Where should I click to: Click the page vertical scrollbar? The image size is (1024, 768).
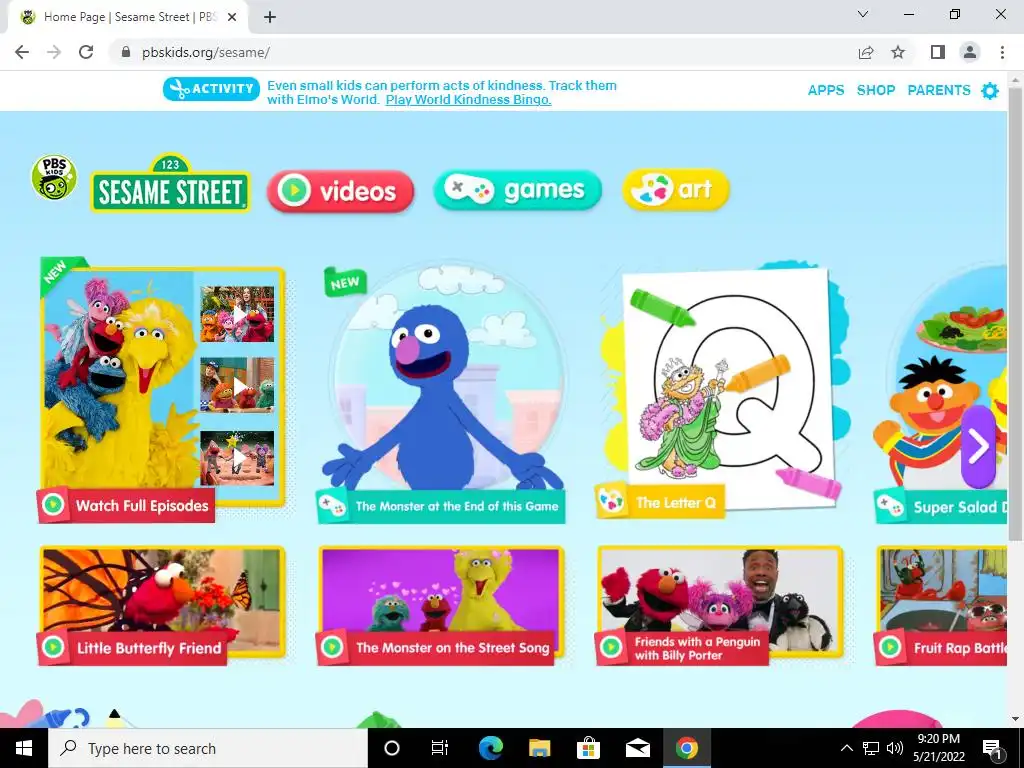1015,313
